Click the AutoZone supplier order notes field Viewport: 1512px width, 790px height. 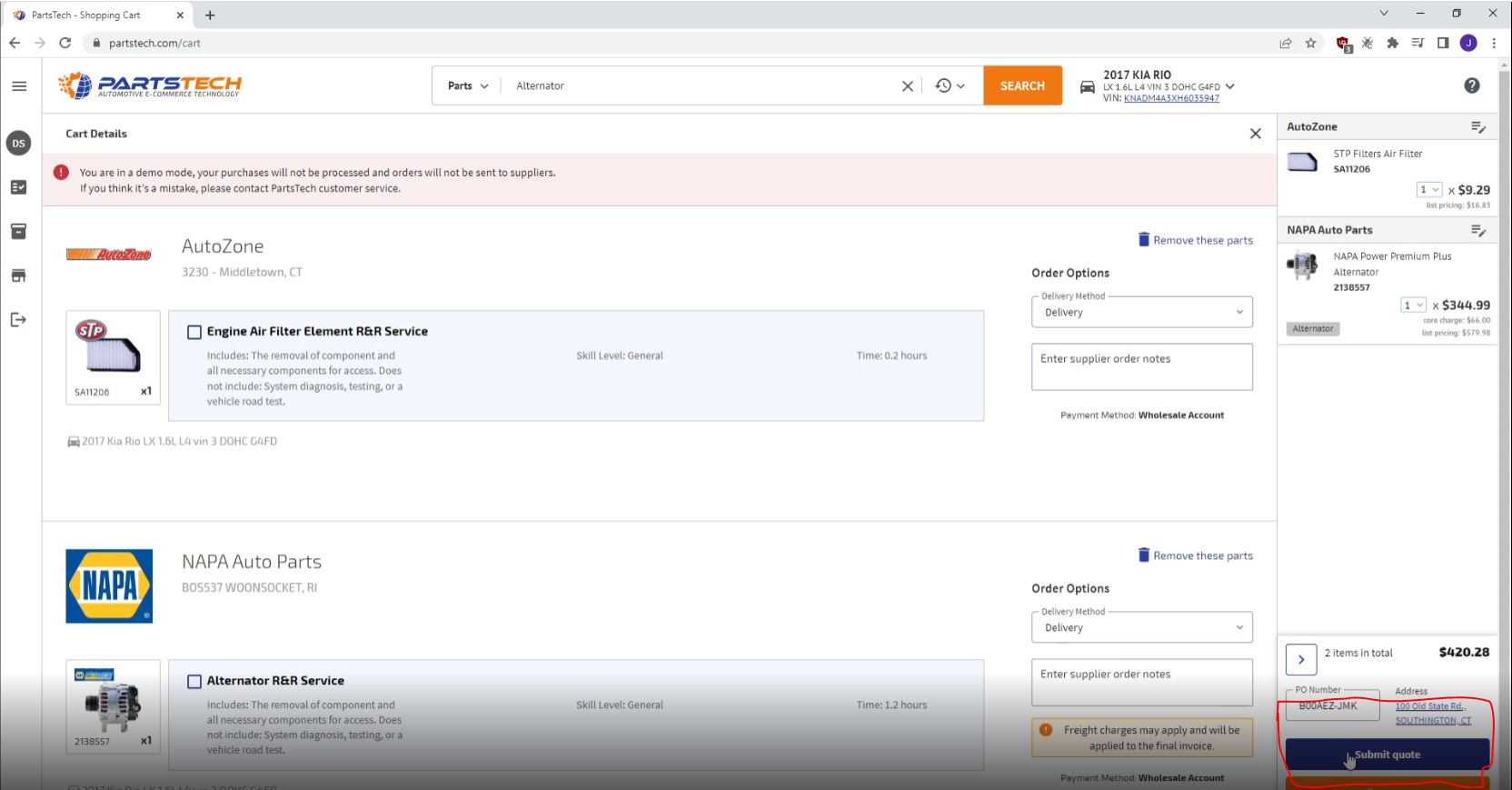click(1141, 366)
